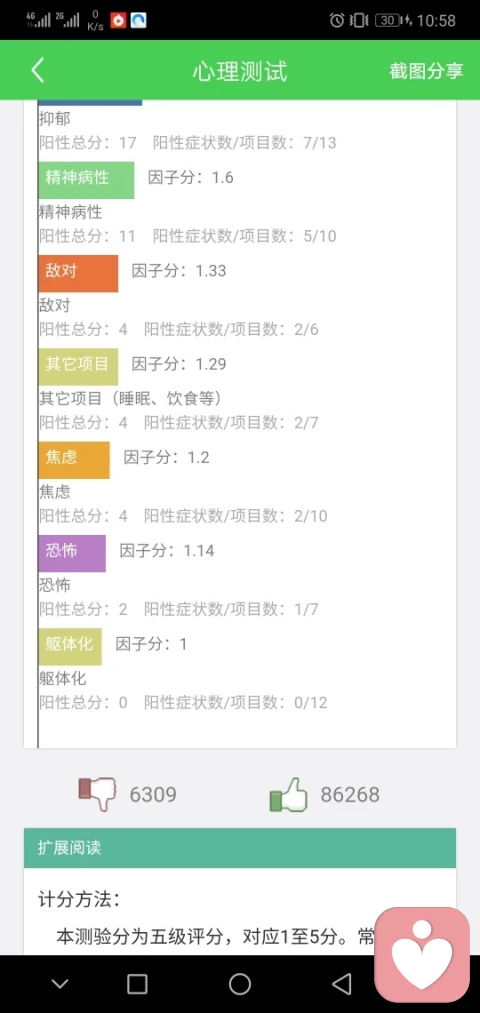The image size is (480, 1013).
Task: Open 截图分享 screenshot sharing
Action: pyautogui.click(x=426, y=71)
